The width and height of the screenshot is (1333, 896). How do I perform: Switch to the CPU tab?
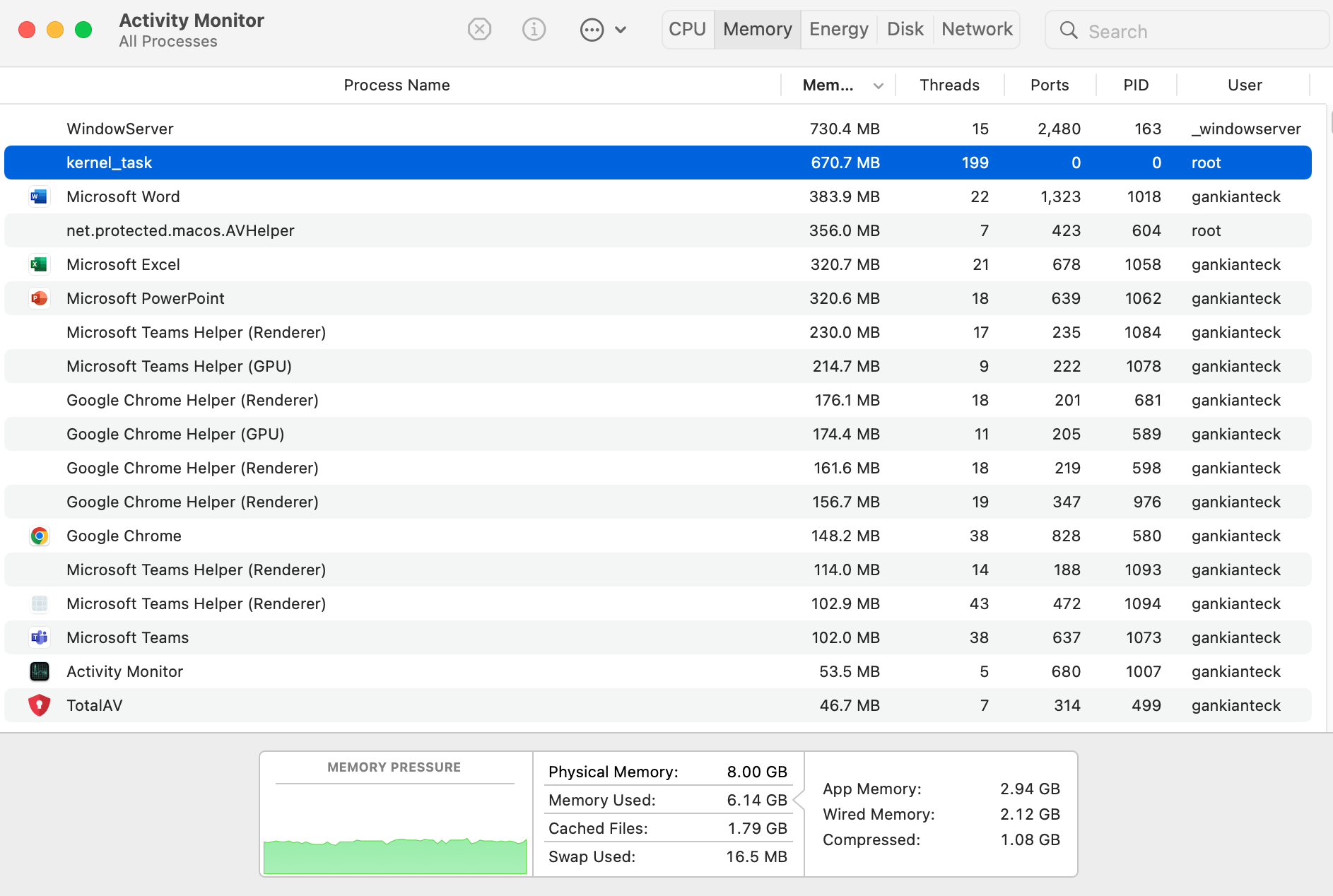tap(687, 30)
